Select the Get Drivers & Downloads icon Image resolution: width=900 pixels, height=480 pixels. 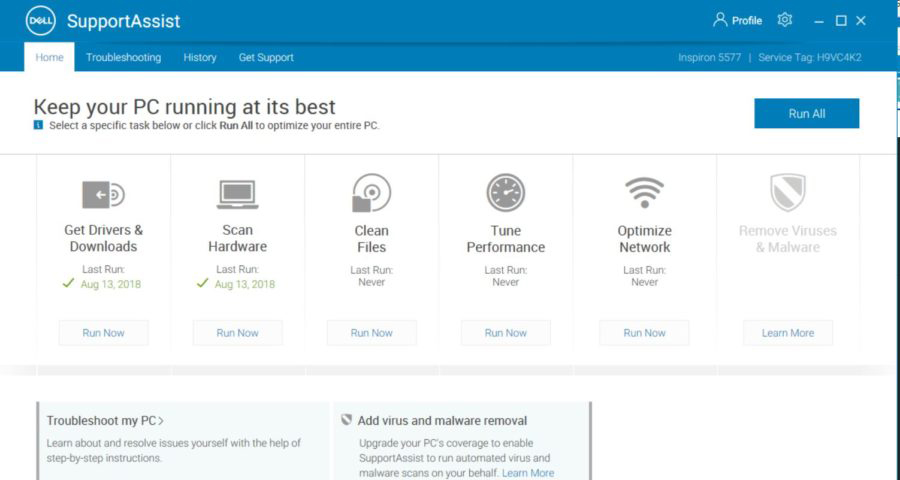(x=103, y=195)
